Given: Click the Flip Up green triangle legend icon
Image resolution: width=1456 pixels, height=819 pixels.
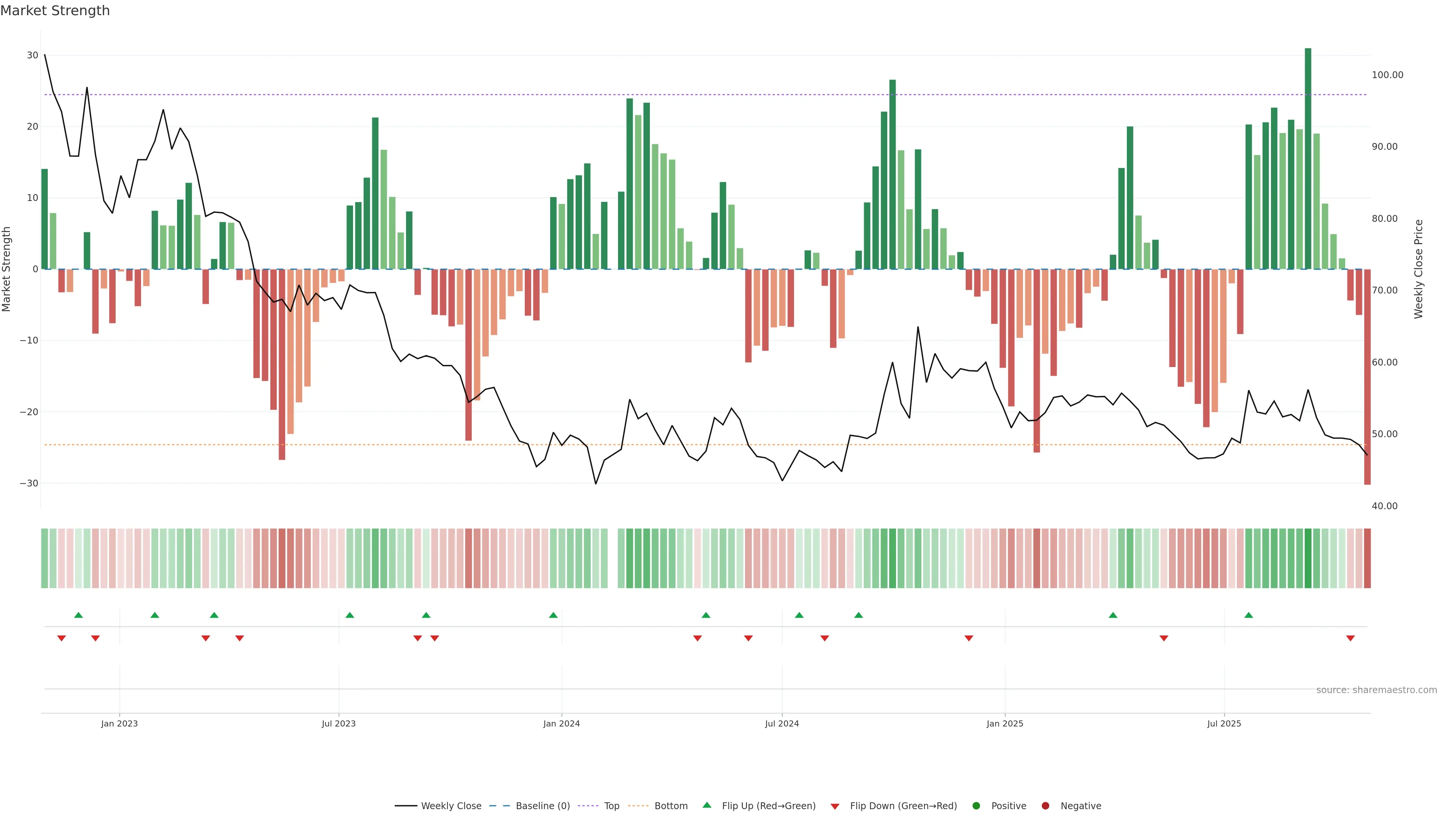Looking at the screenshot, I should click(706, 805).
